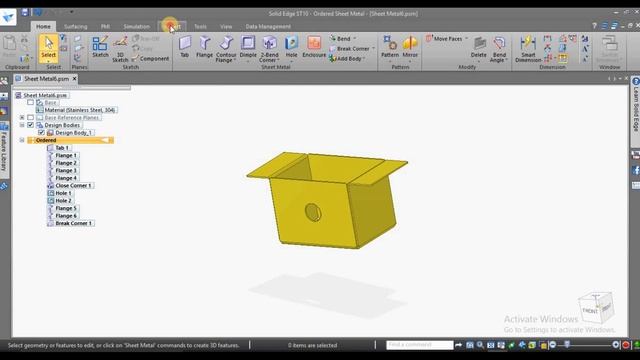Select Flange 3 in feature tree
Viewport: 640px width, 360px height.
(62, 170)
